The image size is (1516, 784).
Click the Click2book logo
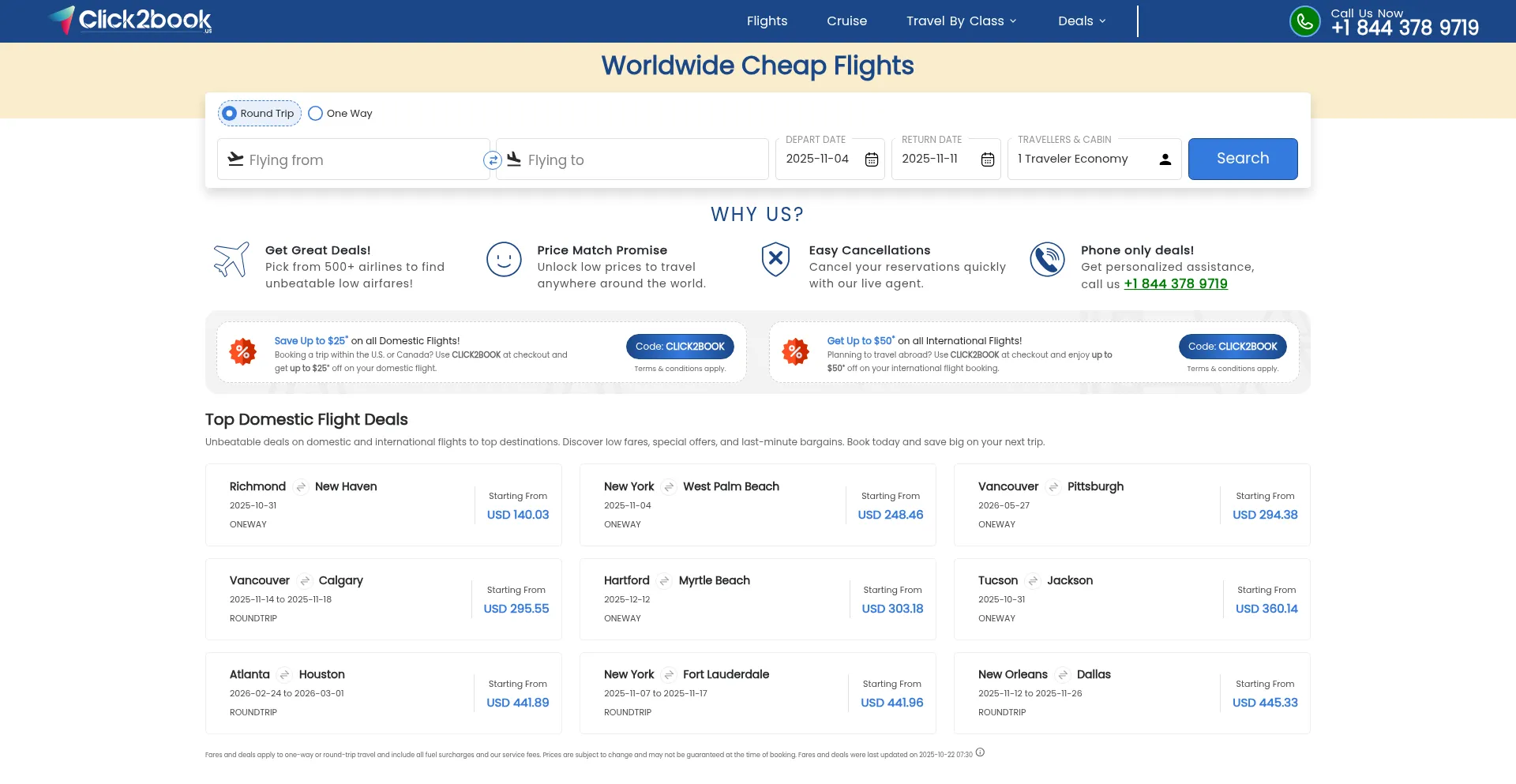point(131,21)
